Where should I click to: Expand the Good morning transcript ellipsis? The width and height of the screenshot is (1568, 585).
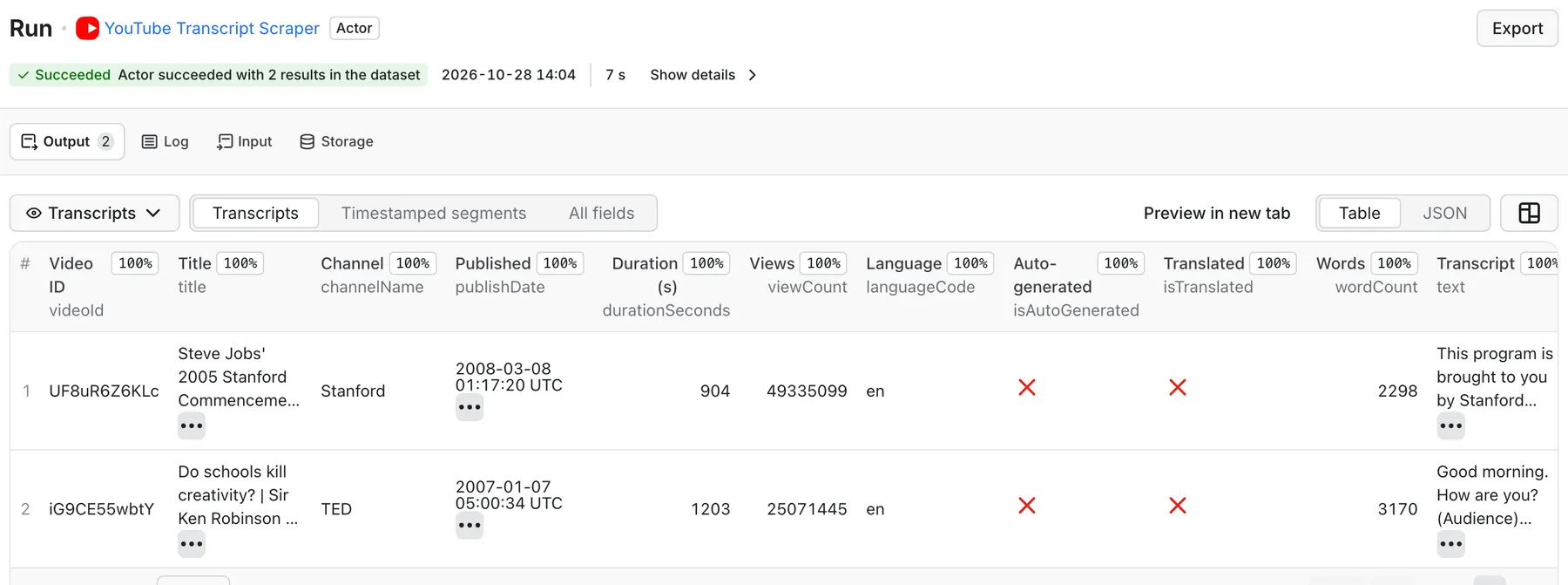click(x=1450, y=544)
